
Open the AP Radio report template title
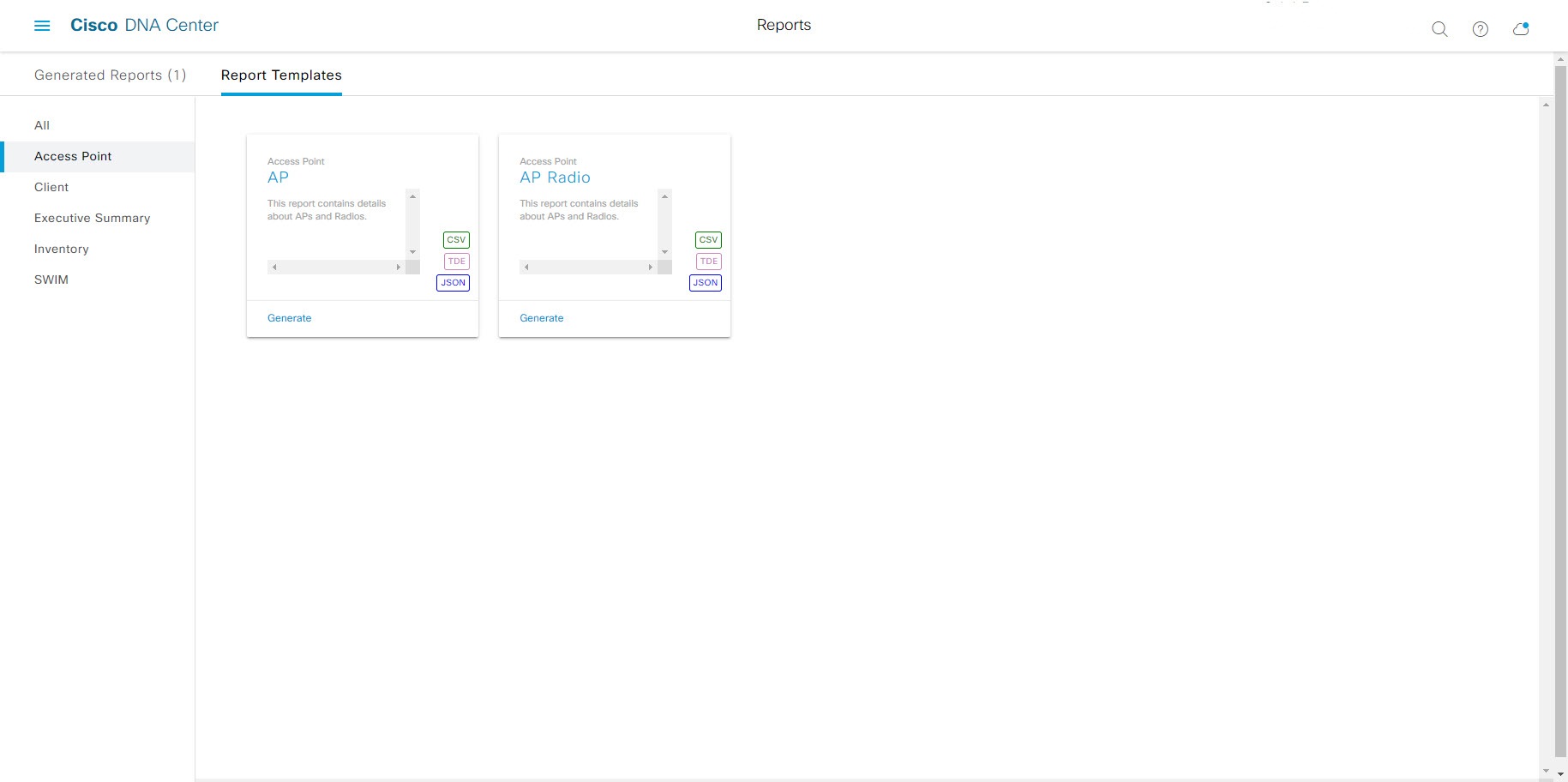point(555,177)
